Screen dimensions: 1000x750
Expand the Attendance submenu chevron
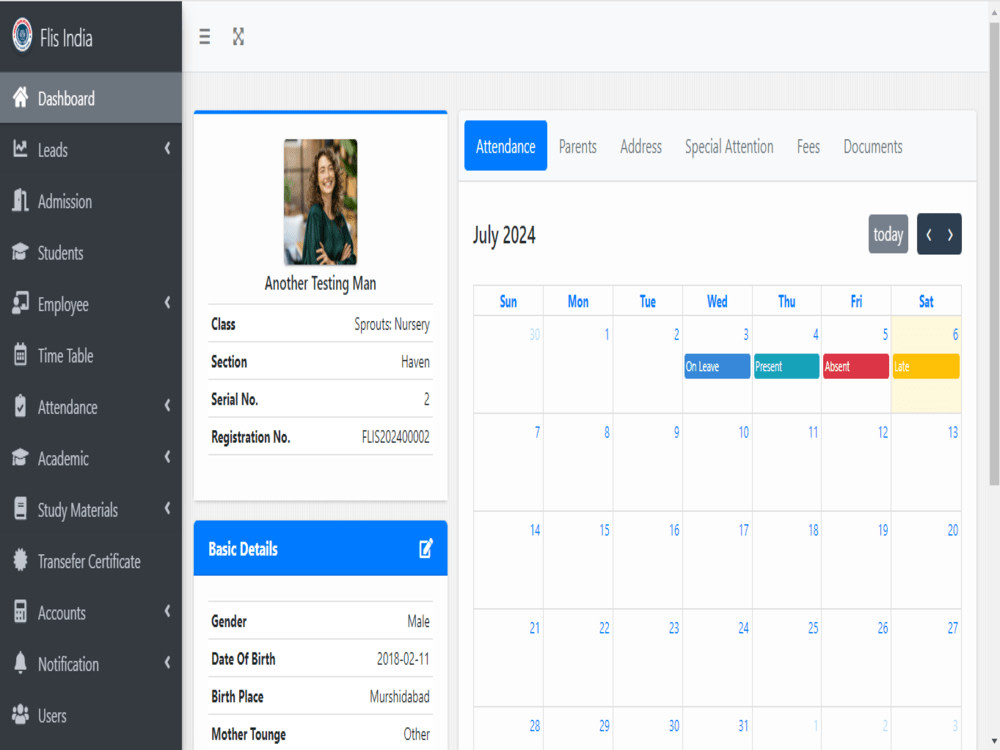tap(168, 406)
